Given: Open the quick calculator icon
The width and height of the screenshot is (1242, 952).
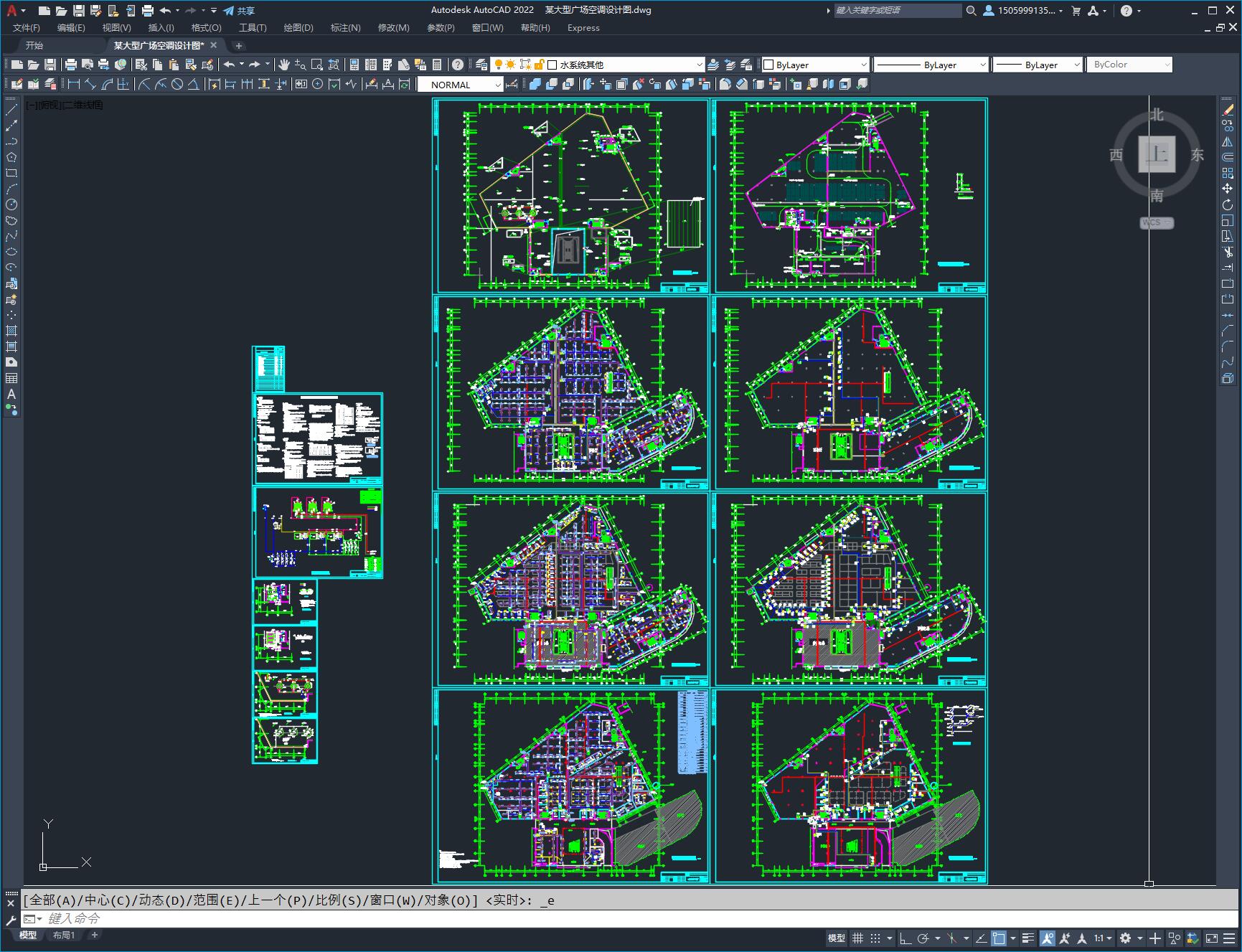Looking at the screenshot, I should pos(437,65).
